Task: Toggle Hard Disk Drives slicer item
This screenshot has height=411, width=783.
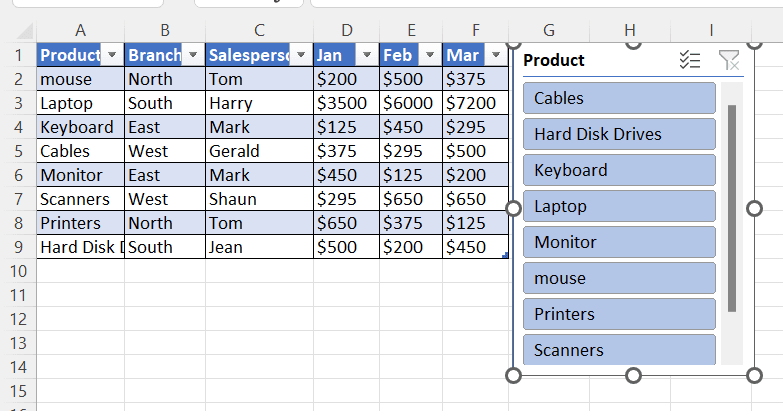Action: (619, 134)
